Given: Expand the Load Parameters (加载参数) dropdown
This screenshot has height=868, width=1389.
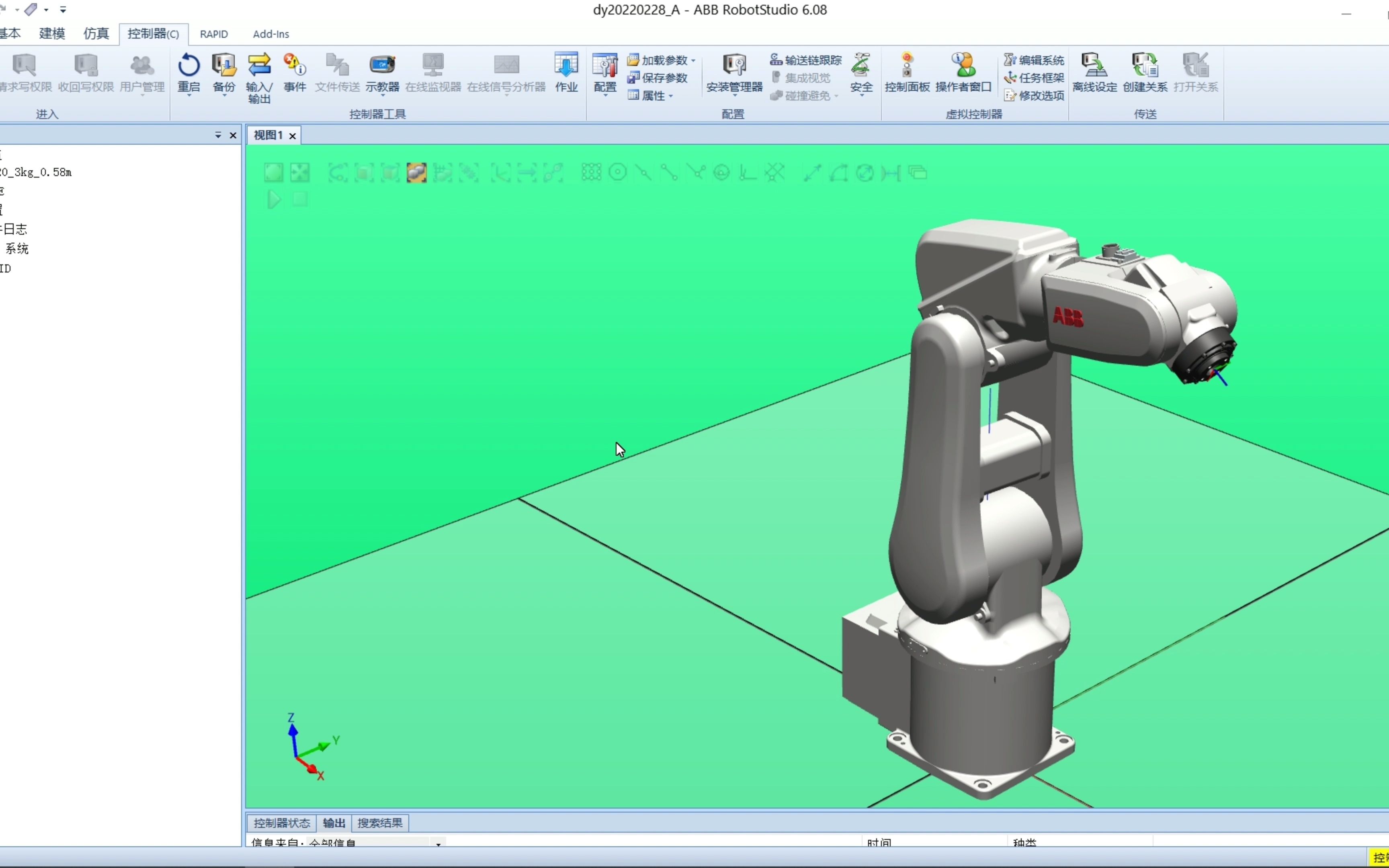Looking at the screenshot, I should [x=693, y=60].
